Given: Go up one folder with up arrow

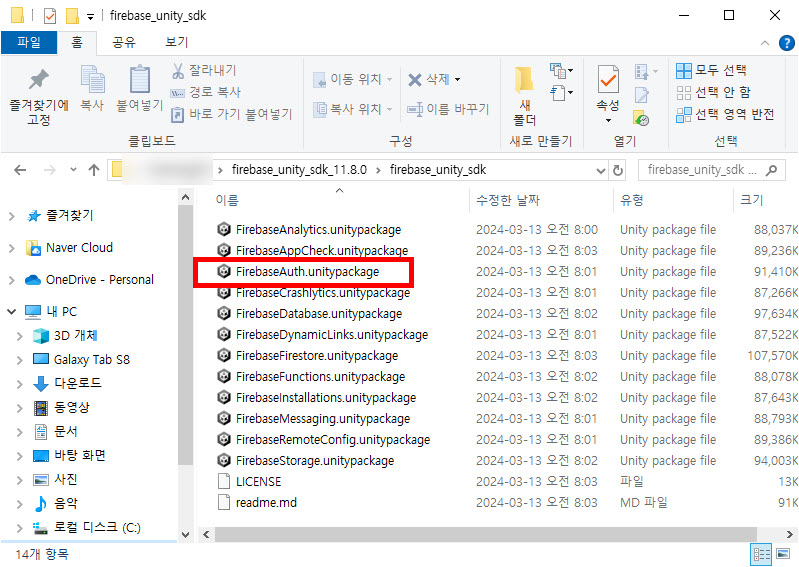Looking at the screenshot, I should pos(94,170).
